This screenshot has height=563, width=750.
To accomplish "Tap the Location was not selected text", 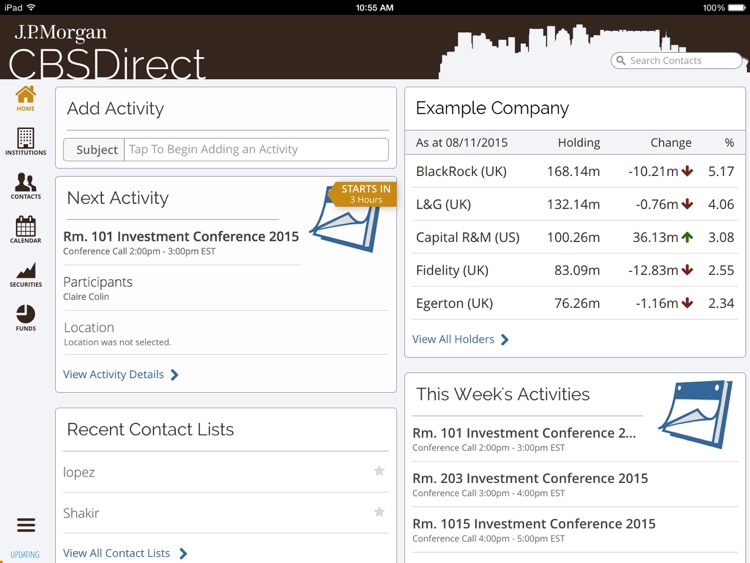I will [x=117, y=342].
